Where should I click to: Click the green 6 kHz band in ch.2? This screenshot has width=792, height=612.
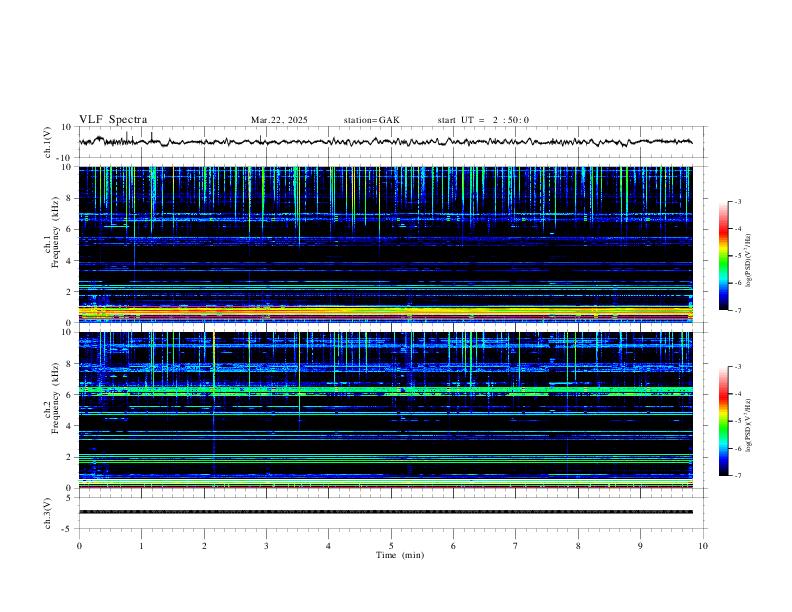[x=385, y=391]
